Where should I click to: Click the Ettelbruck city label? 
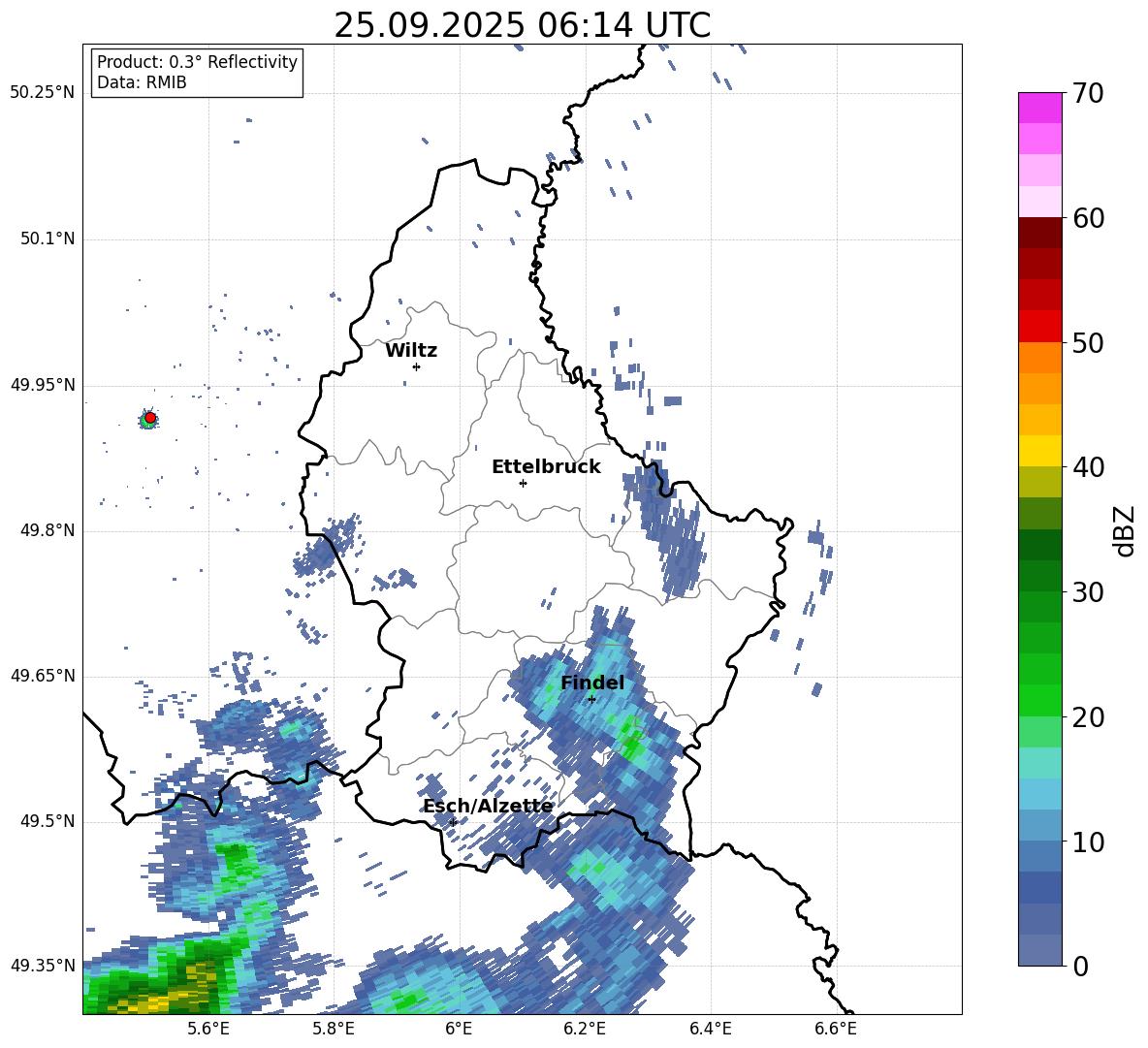[x=546, y=467]
